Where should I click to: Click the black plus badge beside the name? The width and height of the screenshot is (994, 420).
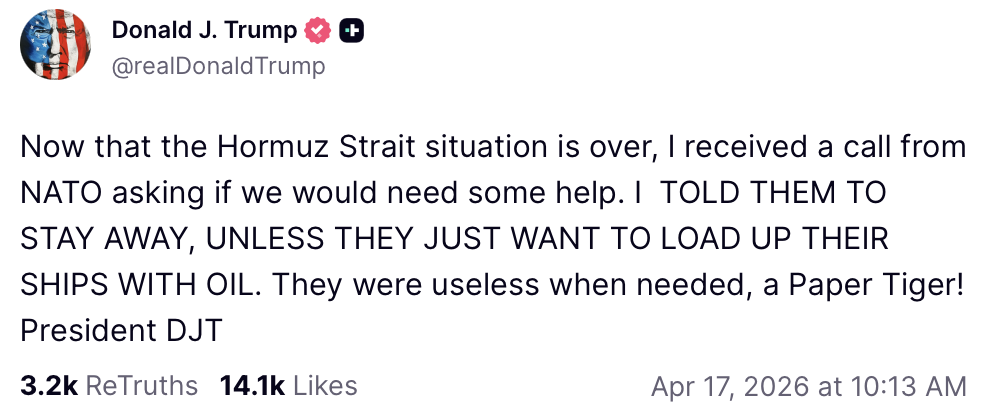coord(351,31)
